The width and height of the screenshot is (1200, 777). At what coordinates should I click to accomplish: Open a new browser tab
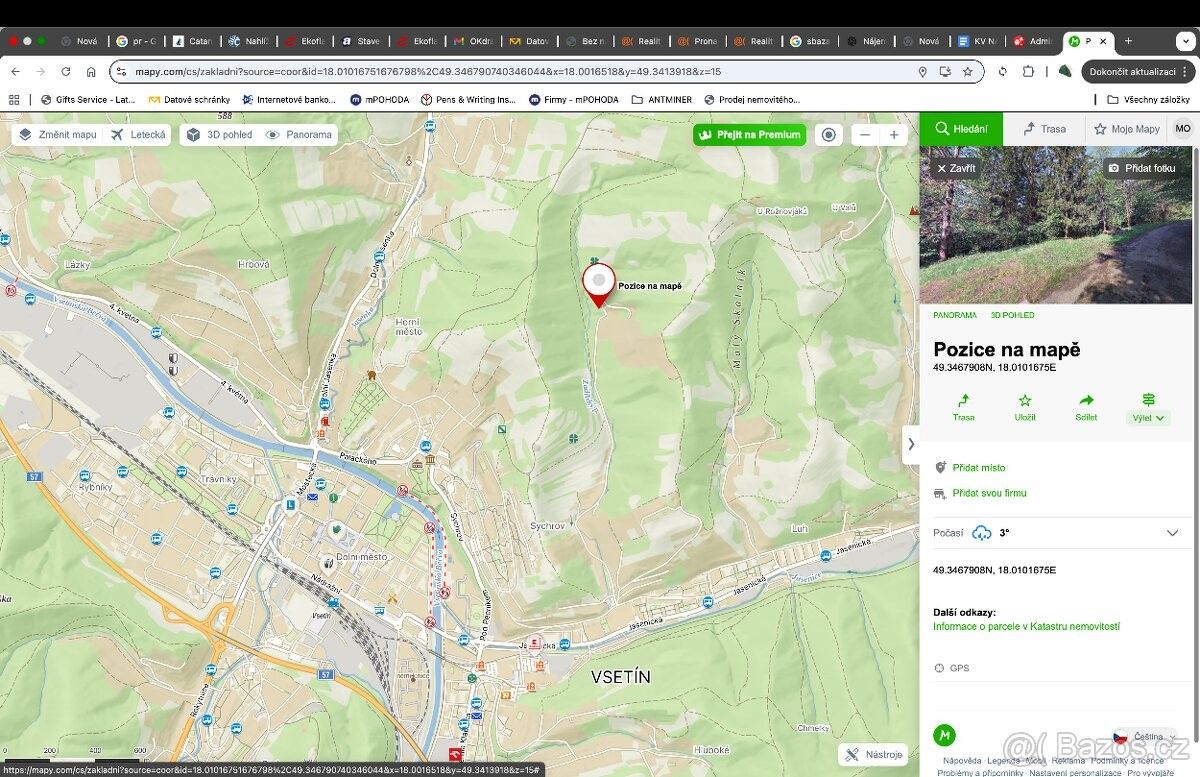click(x=1129, y=41)
